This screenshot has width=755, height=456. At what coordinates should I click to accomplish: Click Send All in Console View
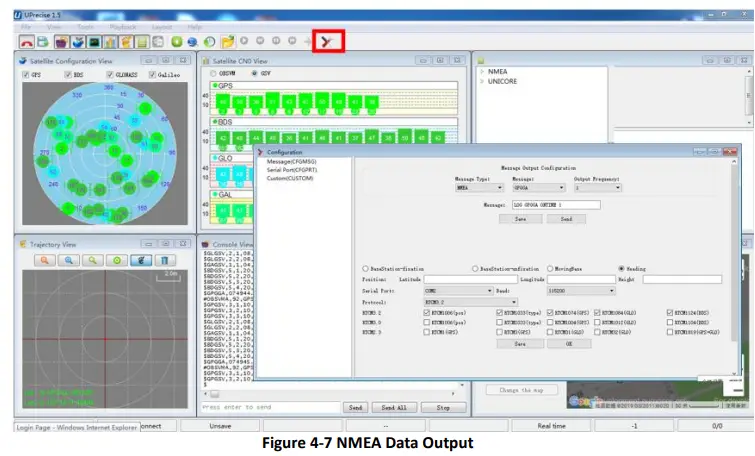point(394,407)
